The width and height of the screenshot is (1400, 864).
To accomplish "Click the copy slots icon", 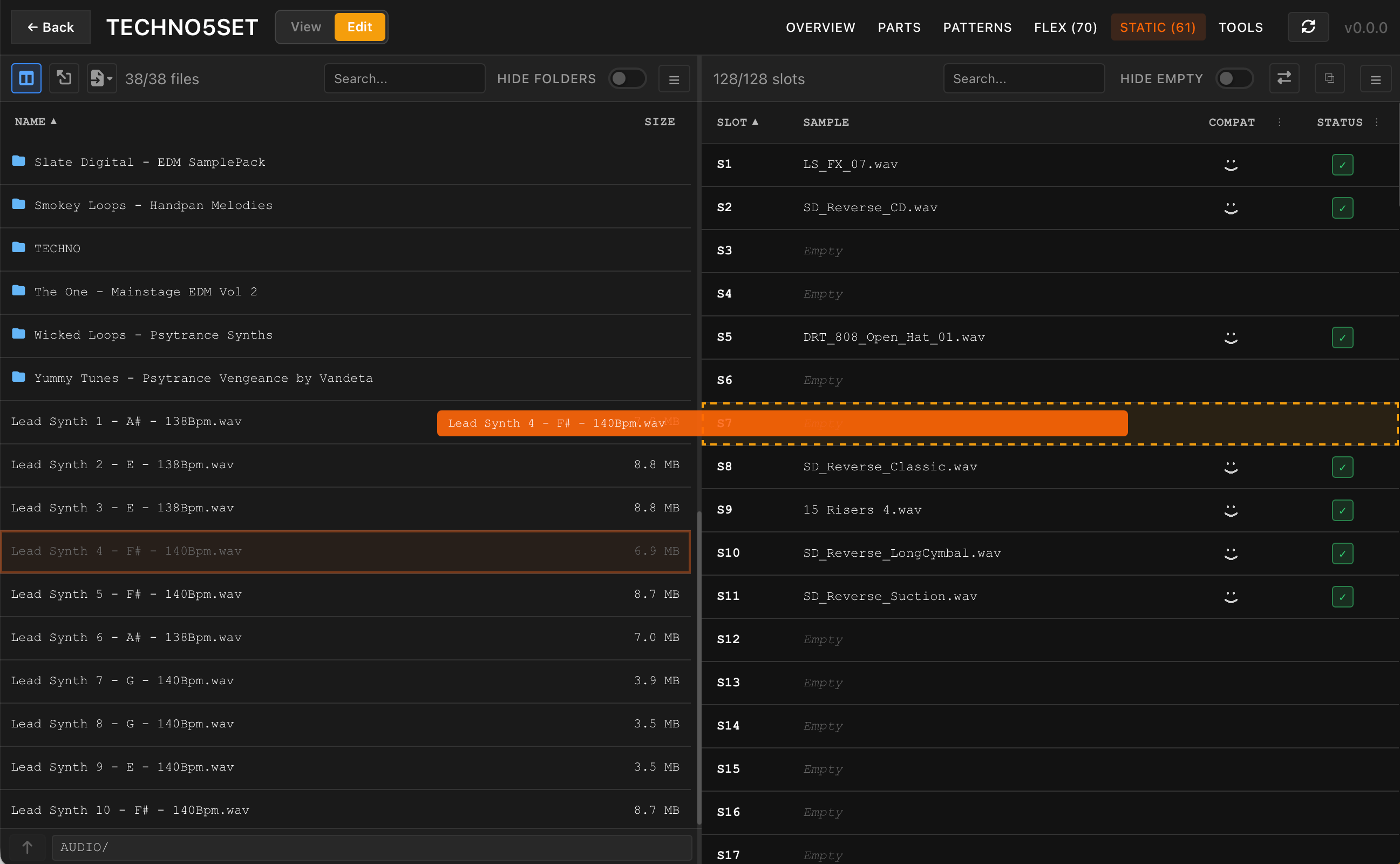I will [1330, 78].
